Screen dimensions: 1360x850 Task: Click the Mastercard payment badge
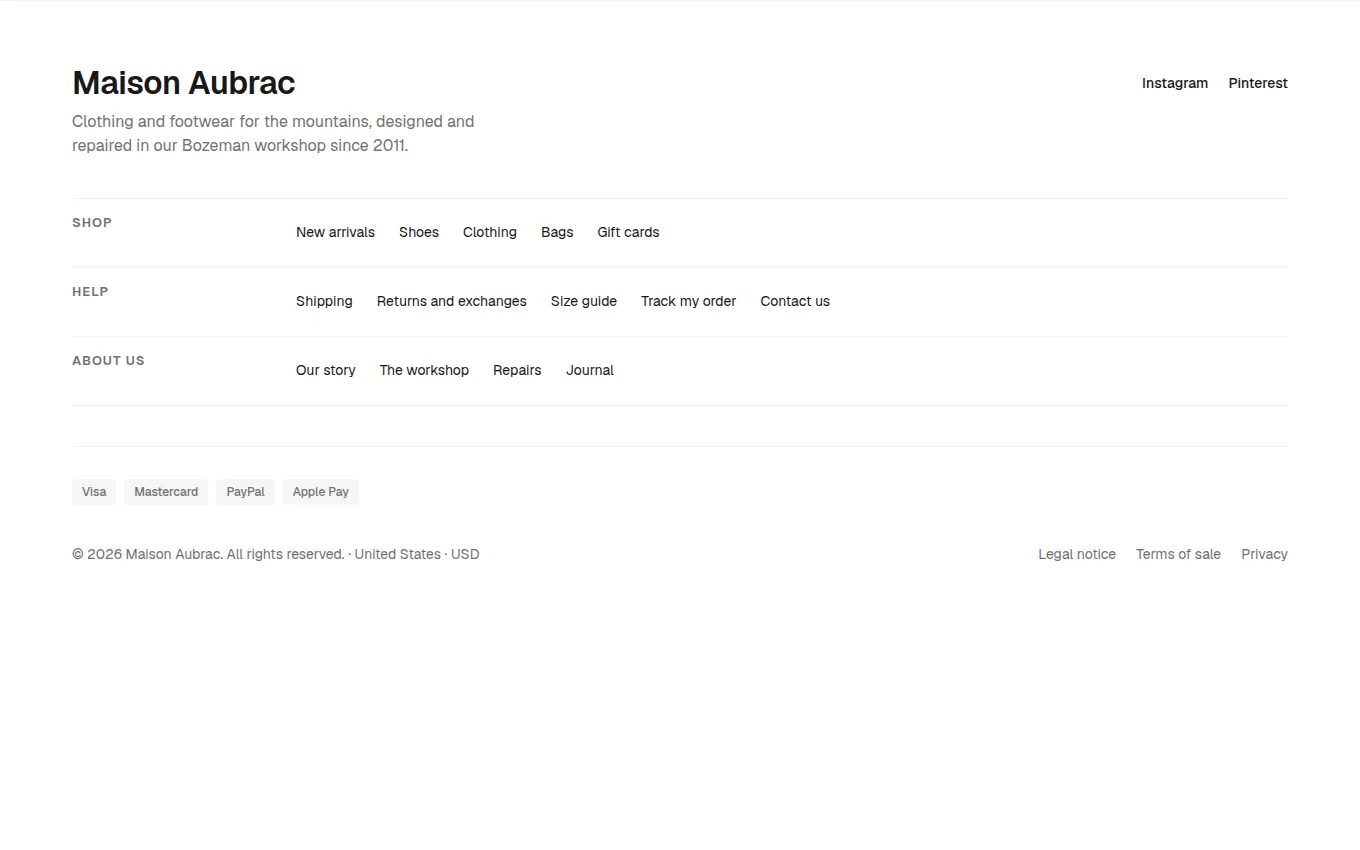166,492
